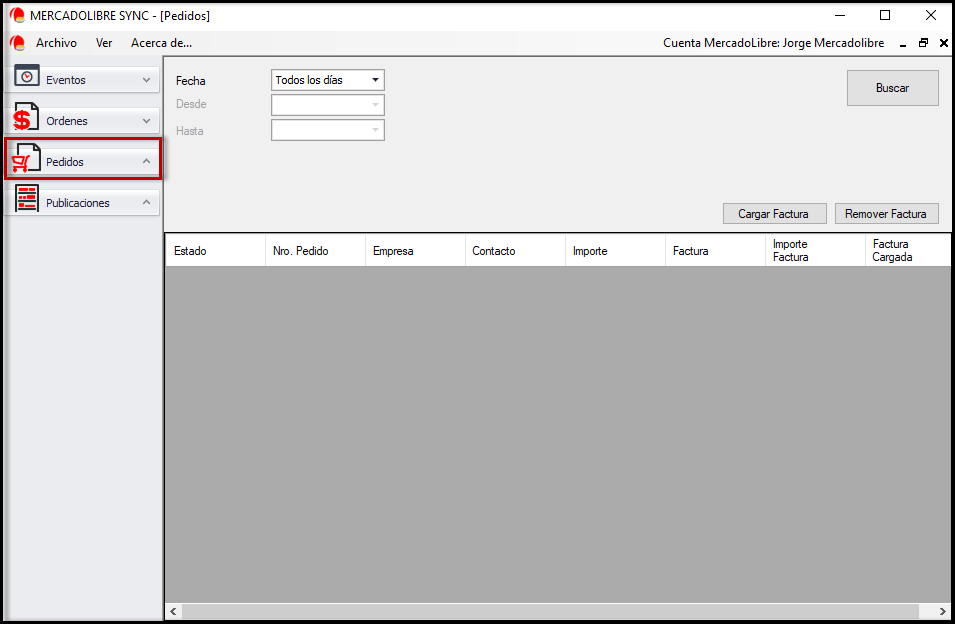Open the Acerca de... menu
Screen dimensions: 955x624
click(161, 43)
